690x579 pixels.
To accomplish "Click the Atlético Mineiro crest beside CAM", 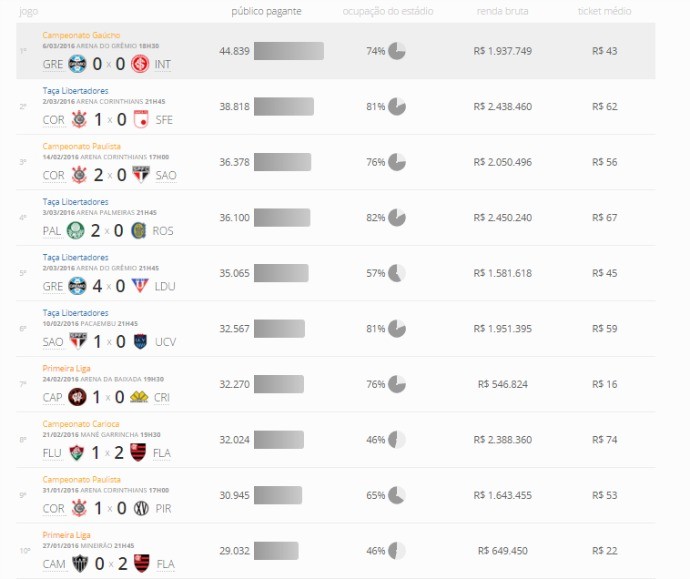I will pyautogui.click(x=79, y=564).
